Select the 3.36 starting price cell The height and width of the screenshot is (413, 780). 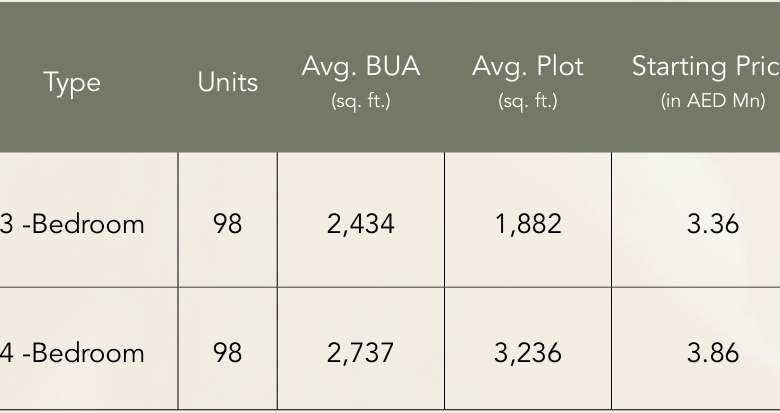tap(713, 224)
